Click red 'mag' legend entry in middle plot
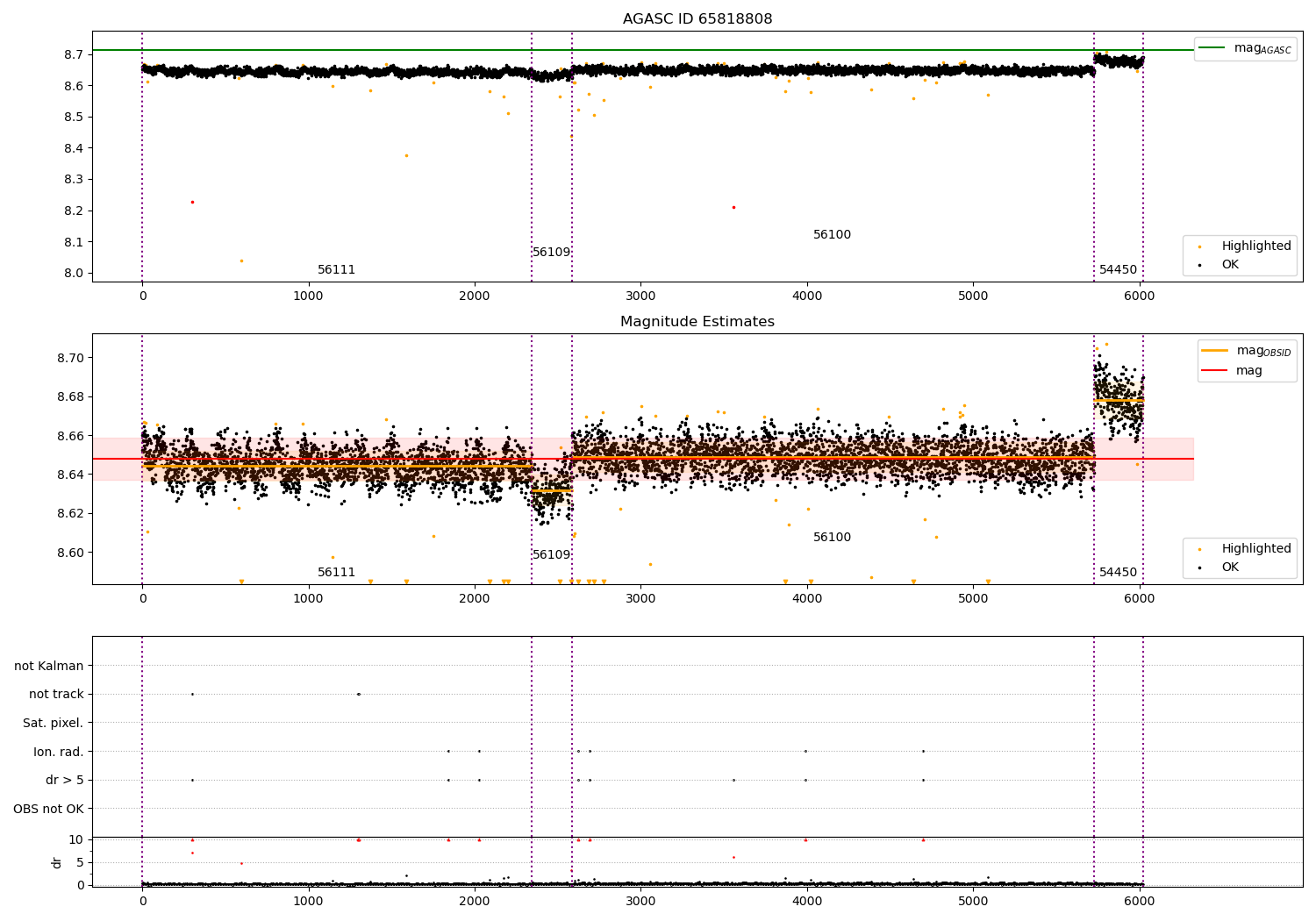This screenshot has height=921, width=1316. pyautogui.click(x=1233, y=371)
